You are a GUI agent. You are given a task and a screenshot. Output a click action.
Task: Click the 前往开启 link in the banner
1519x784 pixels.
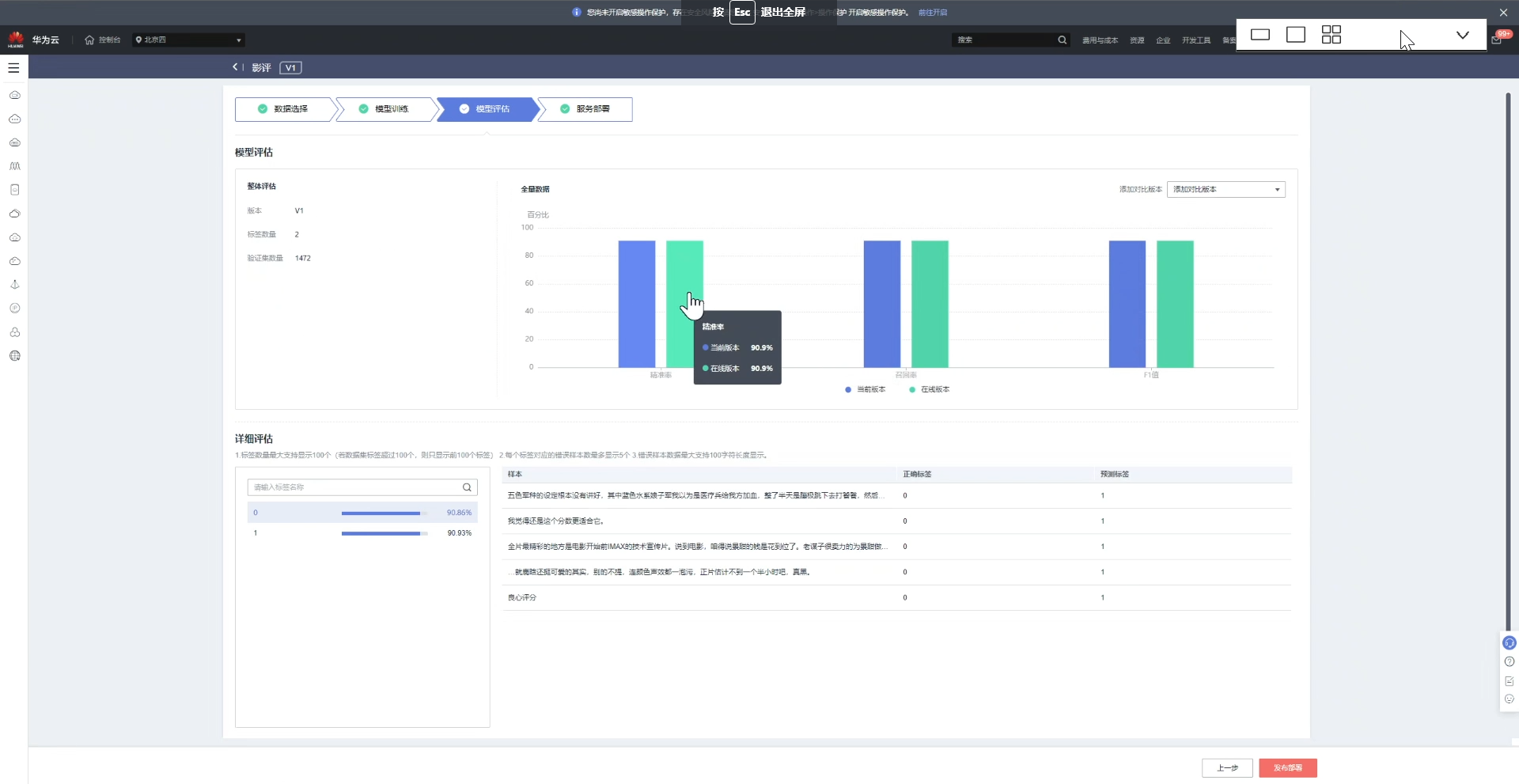click(x=933, y=13)
